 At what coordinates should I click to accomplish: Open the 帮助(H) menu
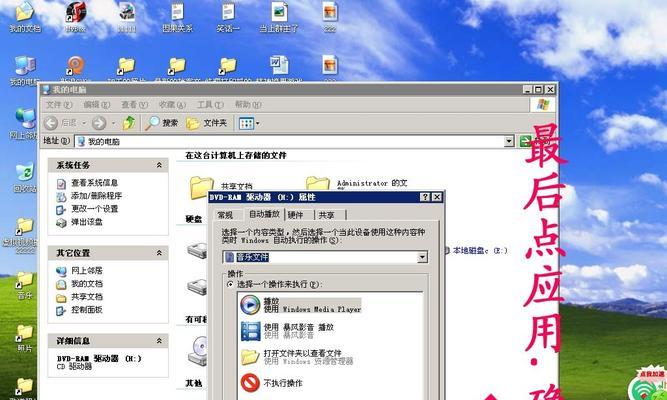(x=248, y=104)
